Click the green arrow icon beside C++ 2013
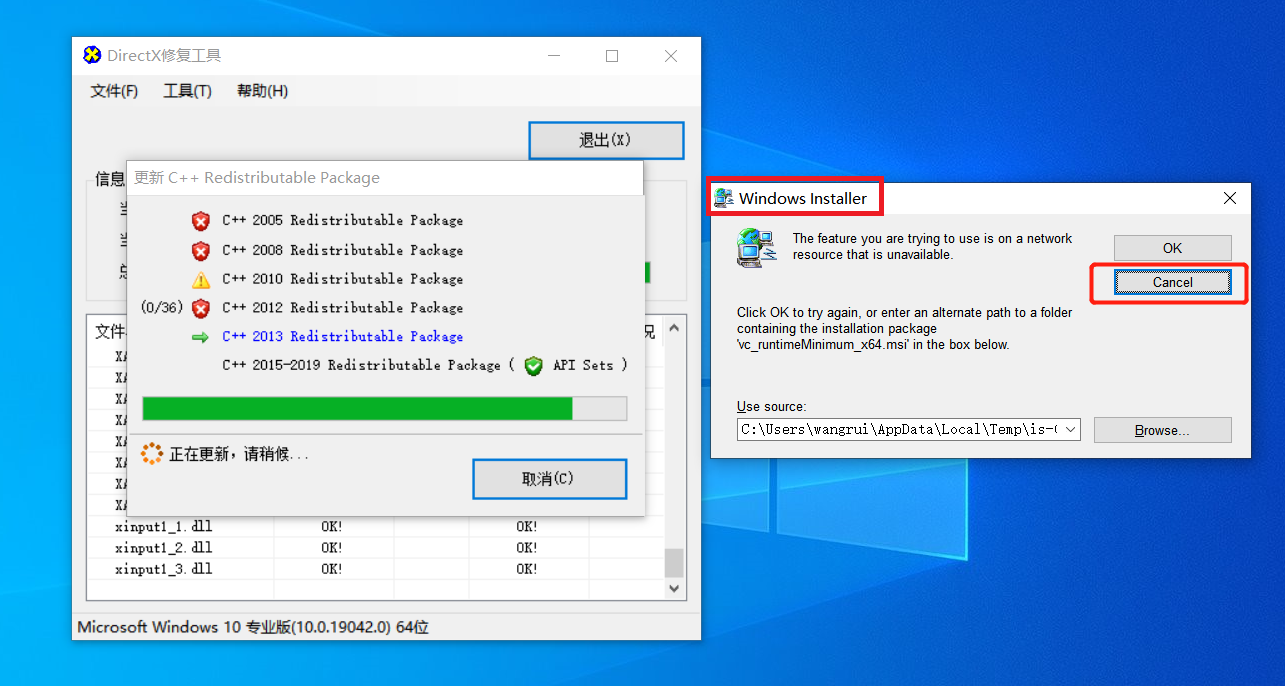 click(x=201, y=337)
